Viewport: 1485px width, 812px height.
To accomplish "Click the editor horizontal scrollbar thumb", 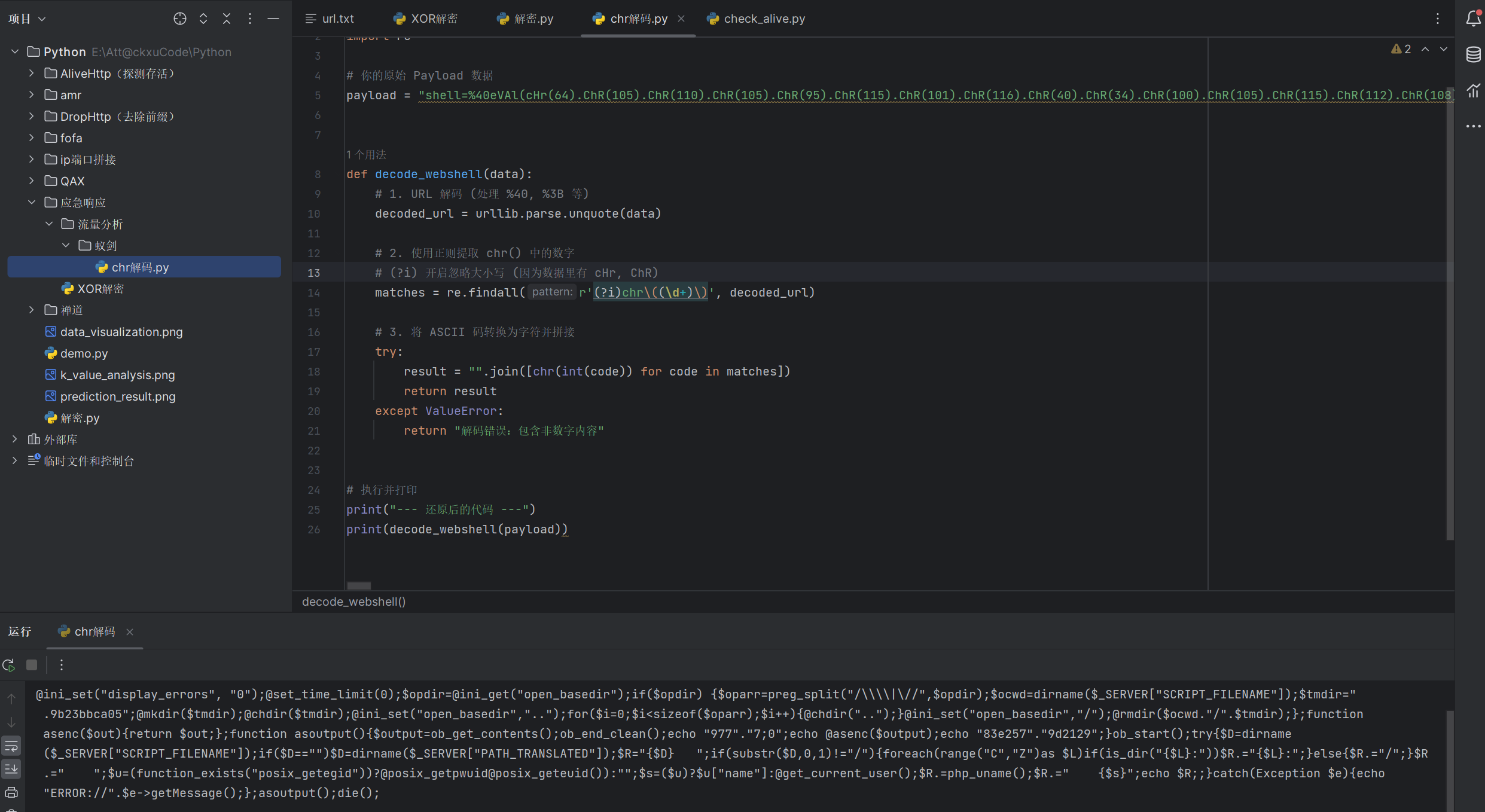I will pos(359,586).
